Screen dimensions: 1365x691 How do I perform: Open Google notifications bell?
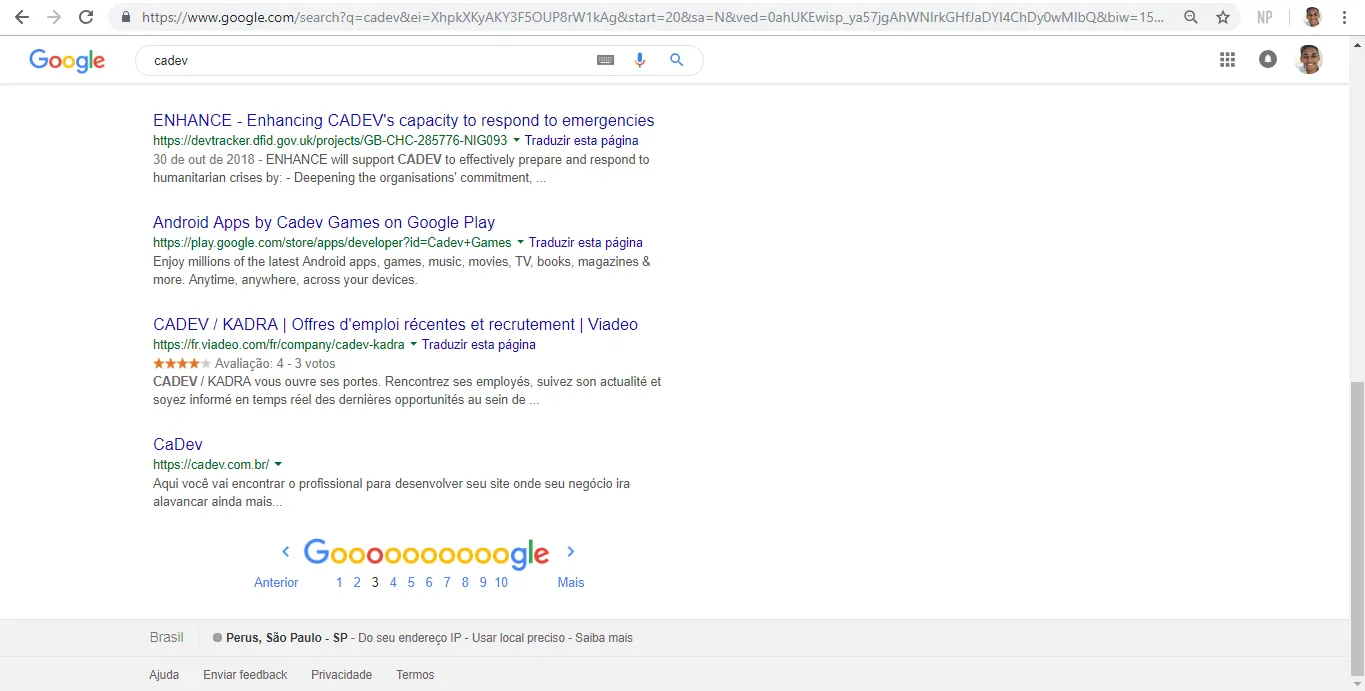pos(1268,59)
